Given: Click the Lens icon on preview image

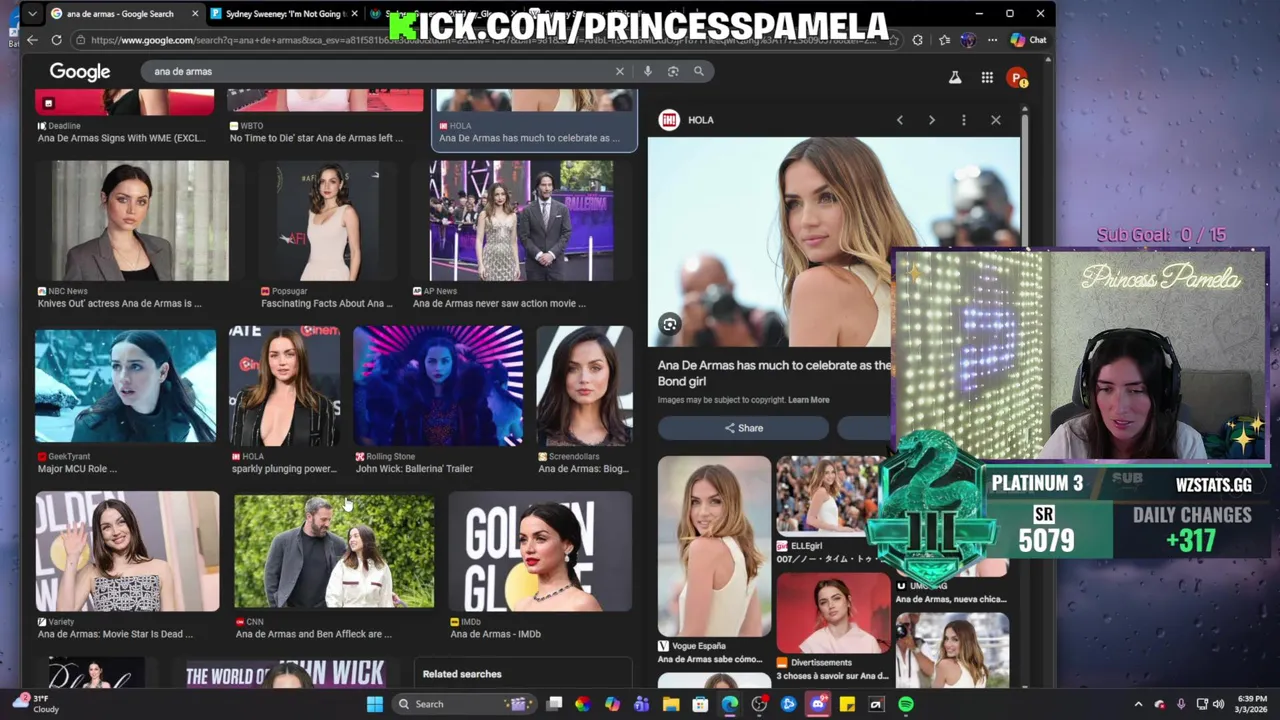Looking at the screenshot, I should coord(670,324).
